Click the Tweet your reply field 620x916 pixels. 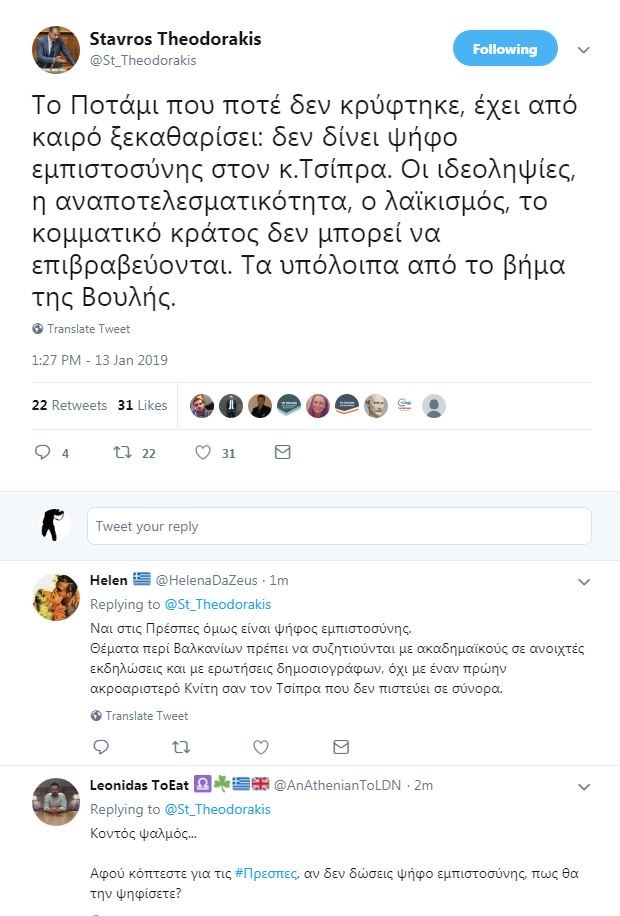(339, 526)
